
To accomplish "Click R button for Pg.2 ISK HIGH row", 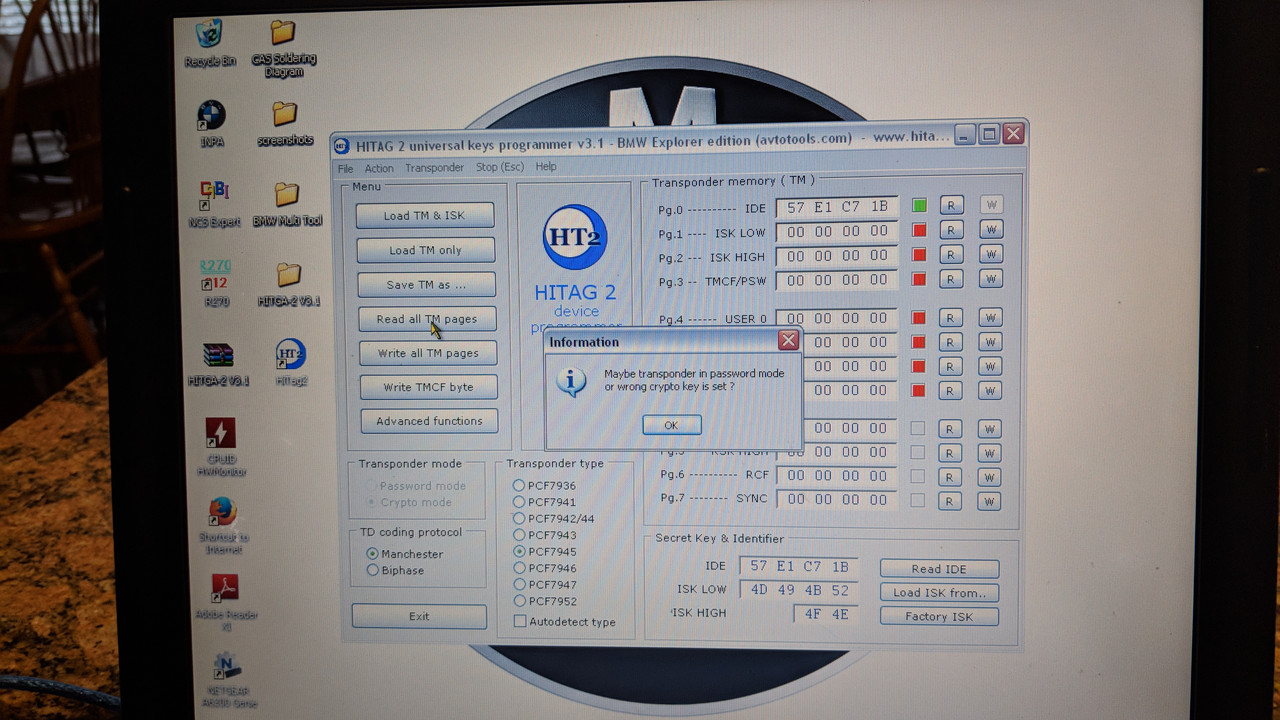I will pyautogui.click(x=950, y=255).
